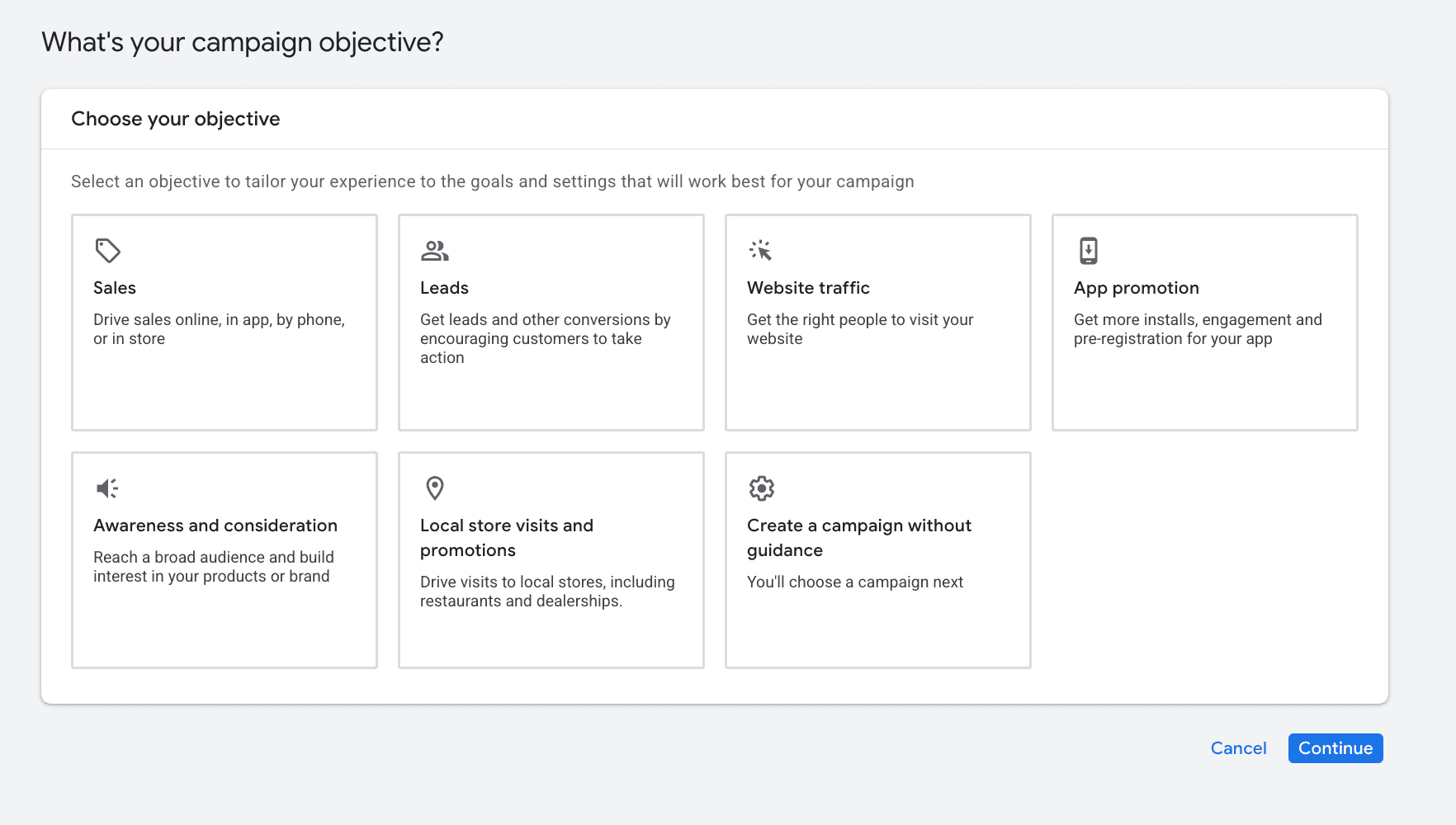Select Local store visits and promotions title

(506, 537)
